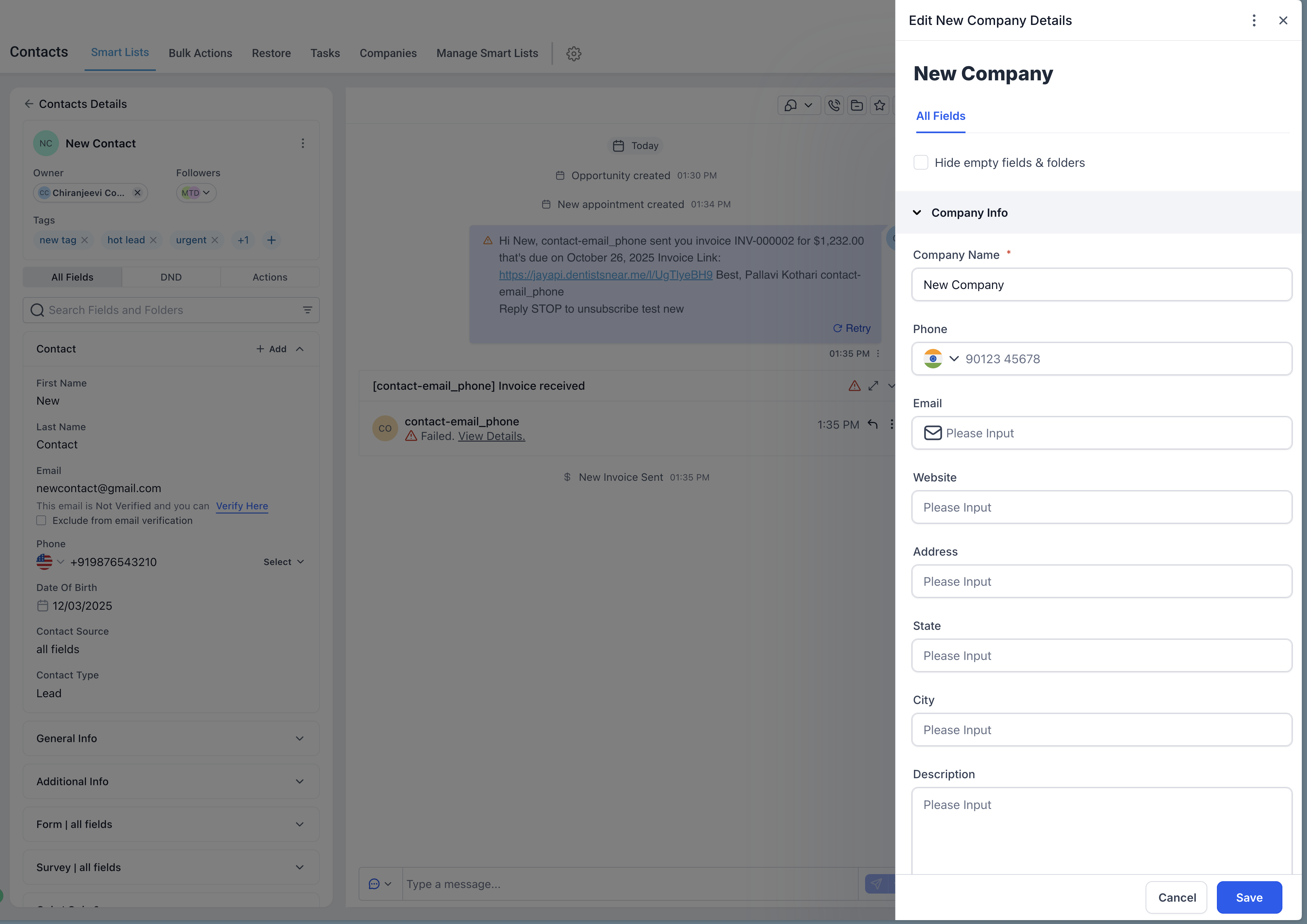Click plus icon to add a tag
The image size is (1307, 924).
tap(272, 240)
